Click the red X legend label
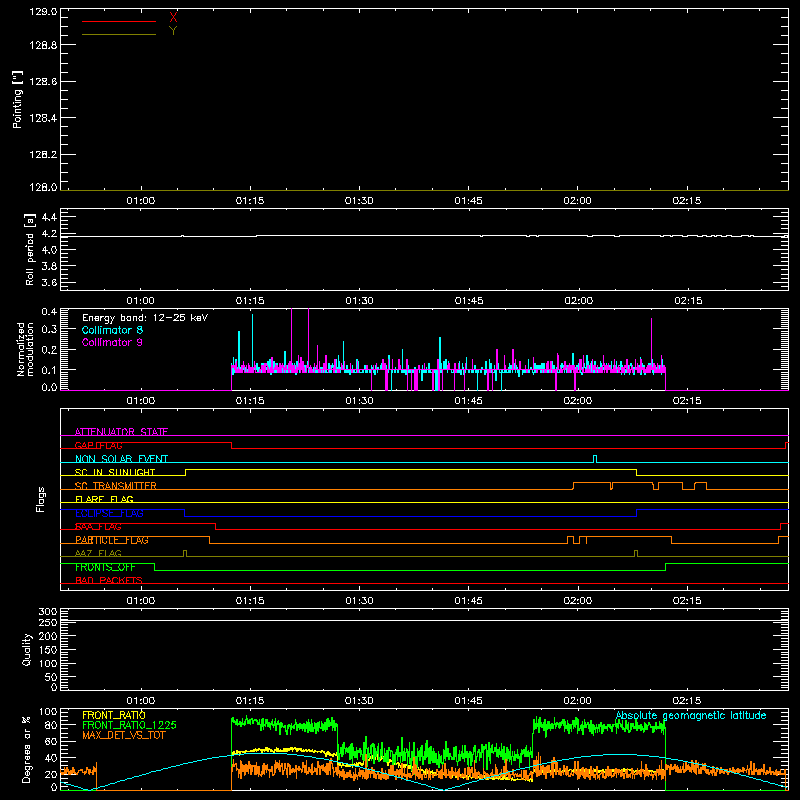Screen dimensions: 800x800 pyautogui.click(x=173, y=17)
